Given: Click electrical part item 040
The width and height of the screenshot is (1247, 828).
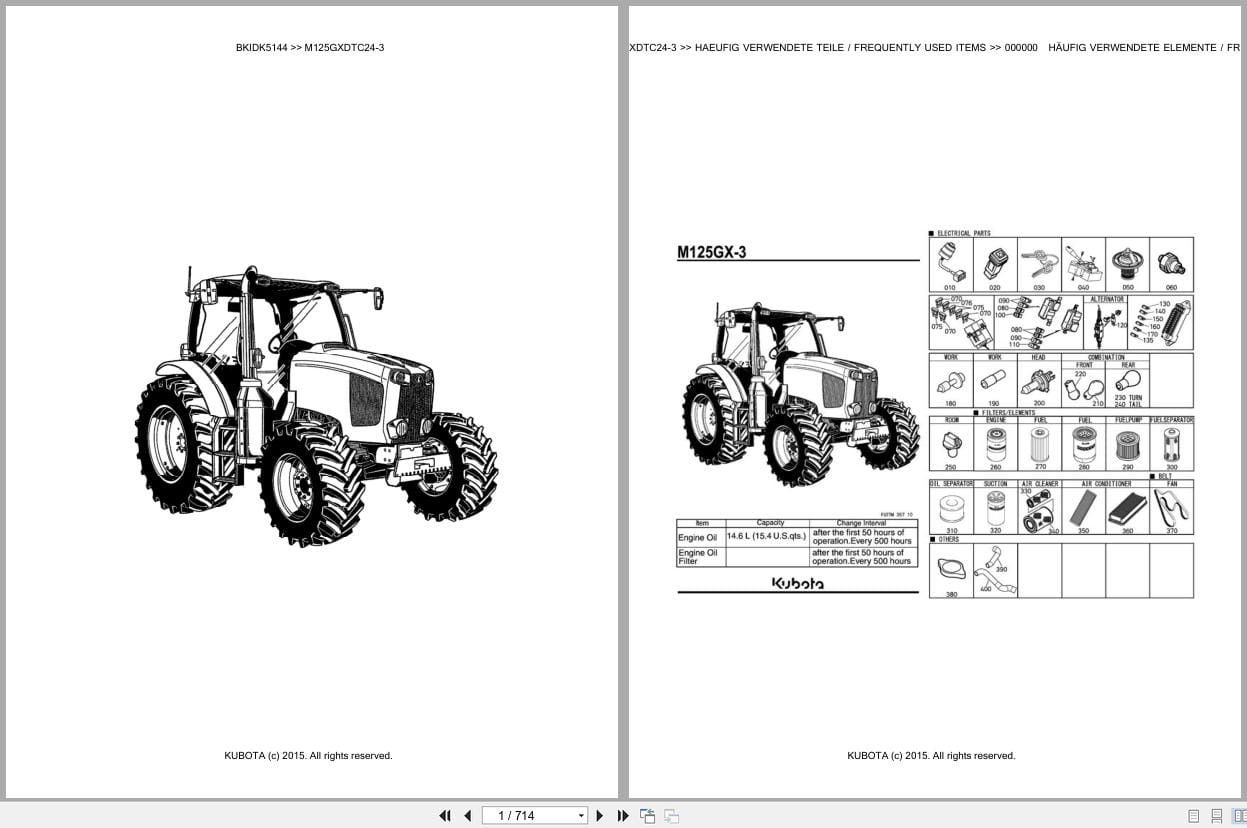Looking at the screenshot, I should click(x=1083, y=264).
